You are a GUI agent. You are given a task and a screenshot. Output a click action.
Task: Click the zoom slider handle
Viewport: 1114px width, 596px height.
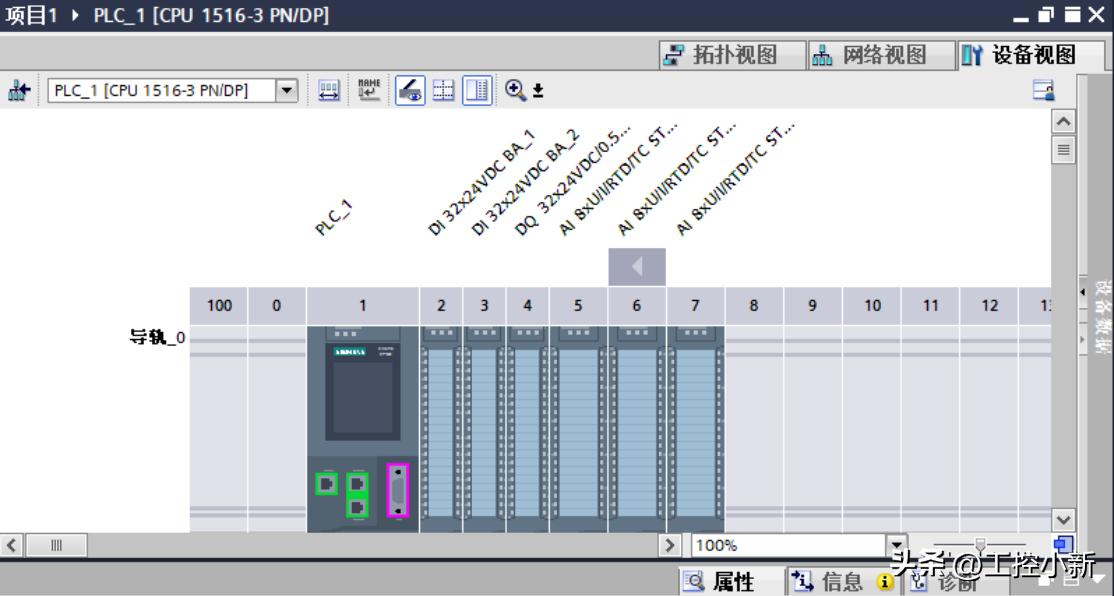[980, 545]
